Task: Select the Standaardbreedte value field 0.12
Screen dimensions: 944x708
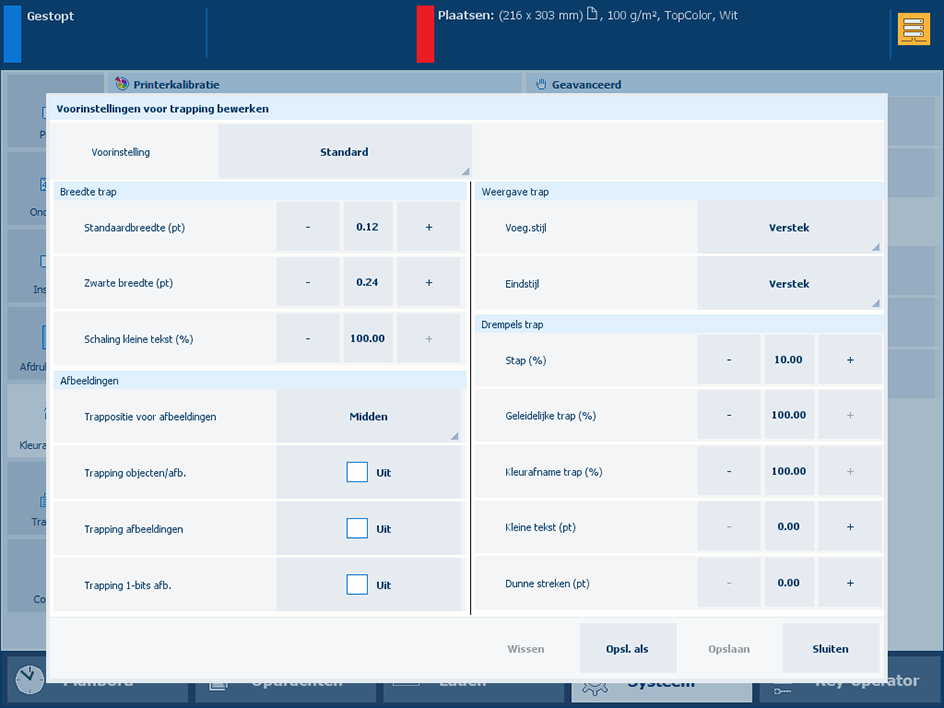Action: 367,227
